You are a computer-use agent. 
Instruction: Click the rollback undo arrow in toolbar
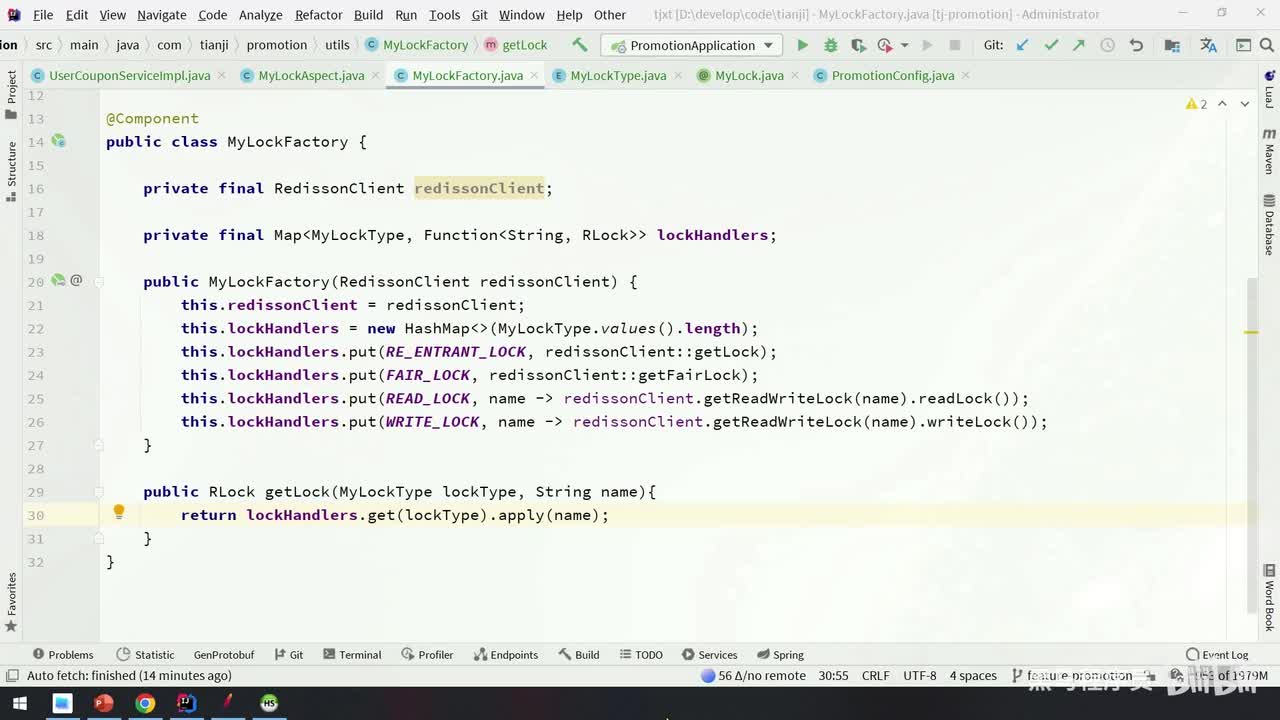(1136, 45)
